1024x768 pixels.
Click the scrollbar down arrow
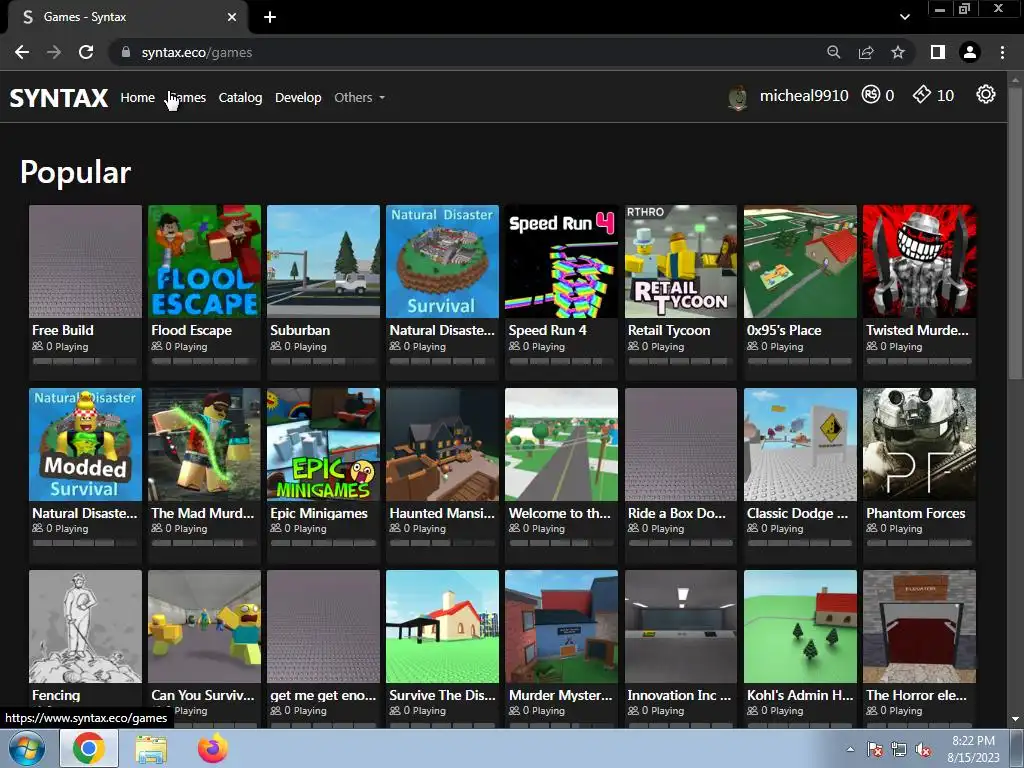pyautogui.click(x=1015, y=719)
